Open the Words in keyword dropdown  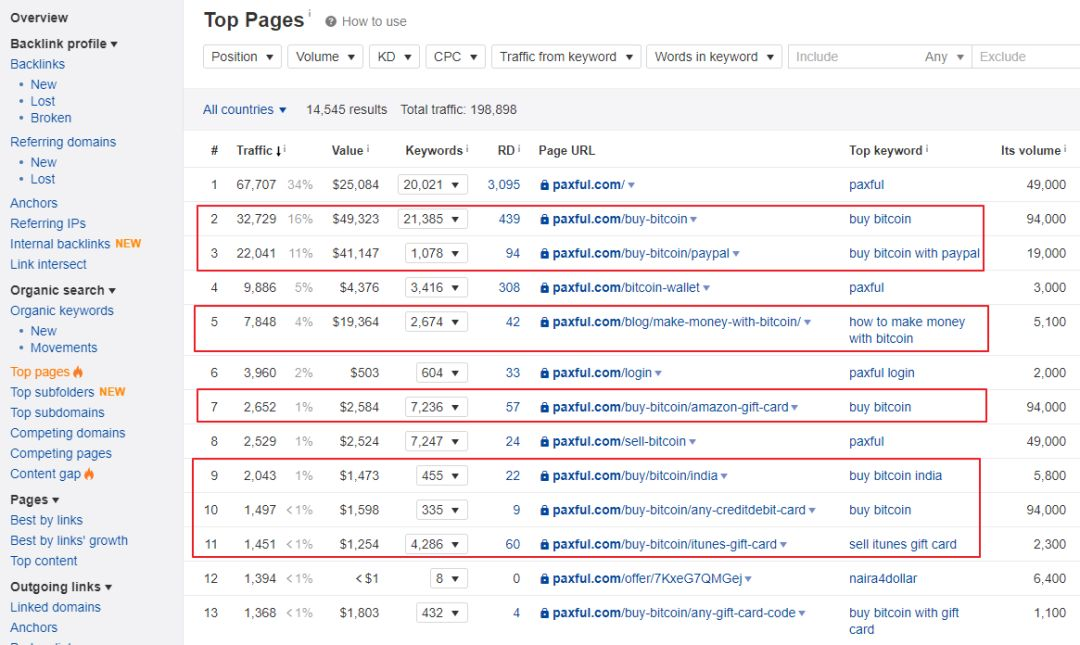pos(714,57)
